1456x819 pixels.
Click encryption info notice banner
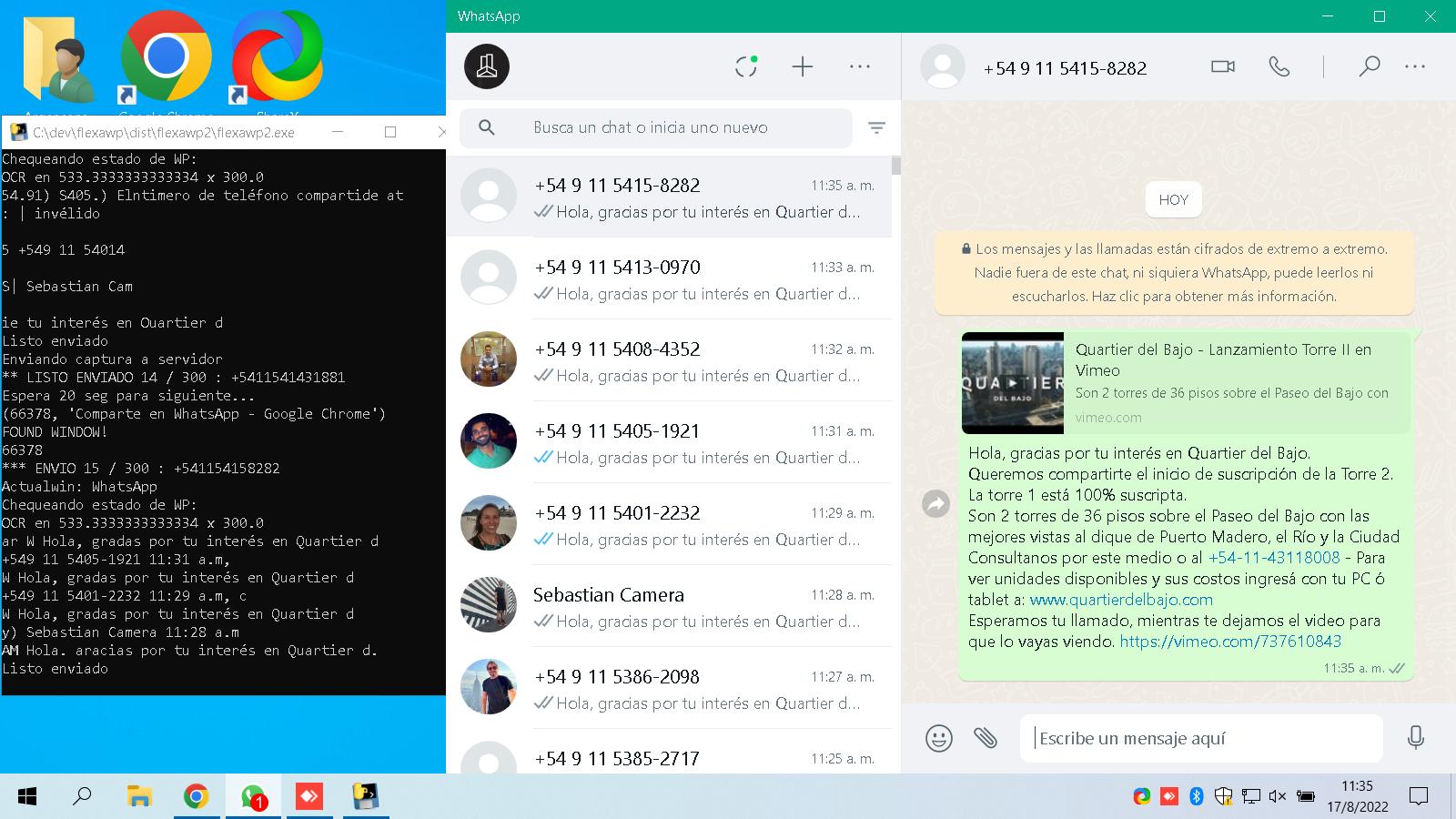[1174, 272]
